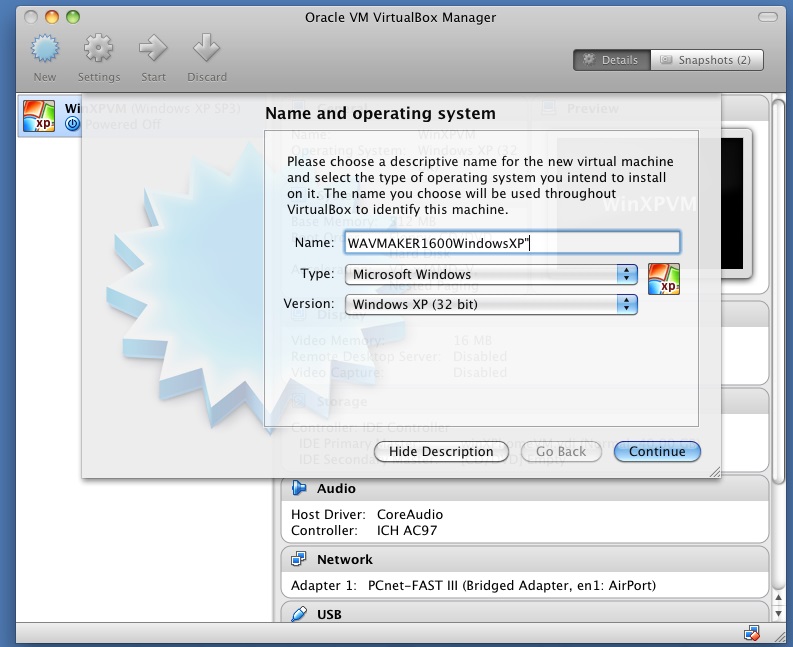Click the Discard toolbar icon
The height and width of the screenshot is (647, 793).
206,48
